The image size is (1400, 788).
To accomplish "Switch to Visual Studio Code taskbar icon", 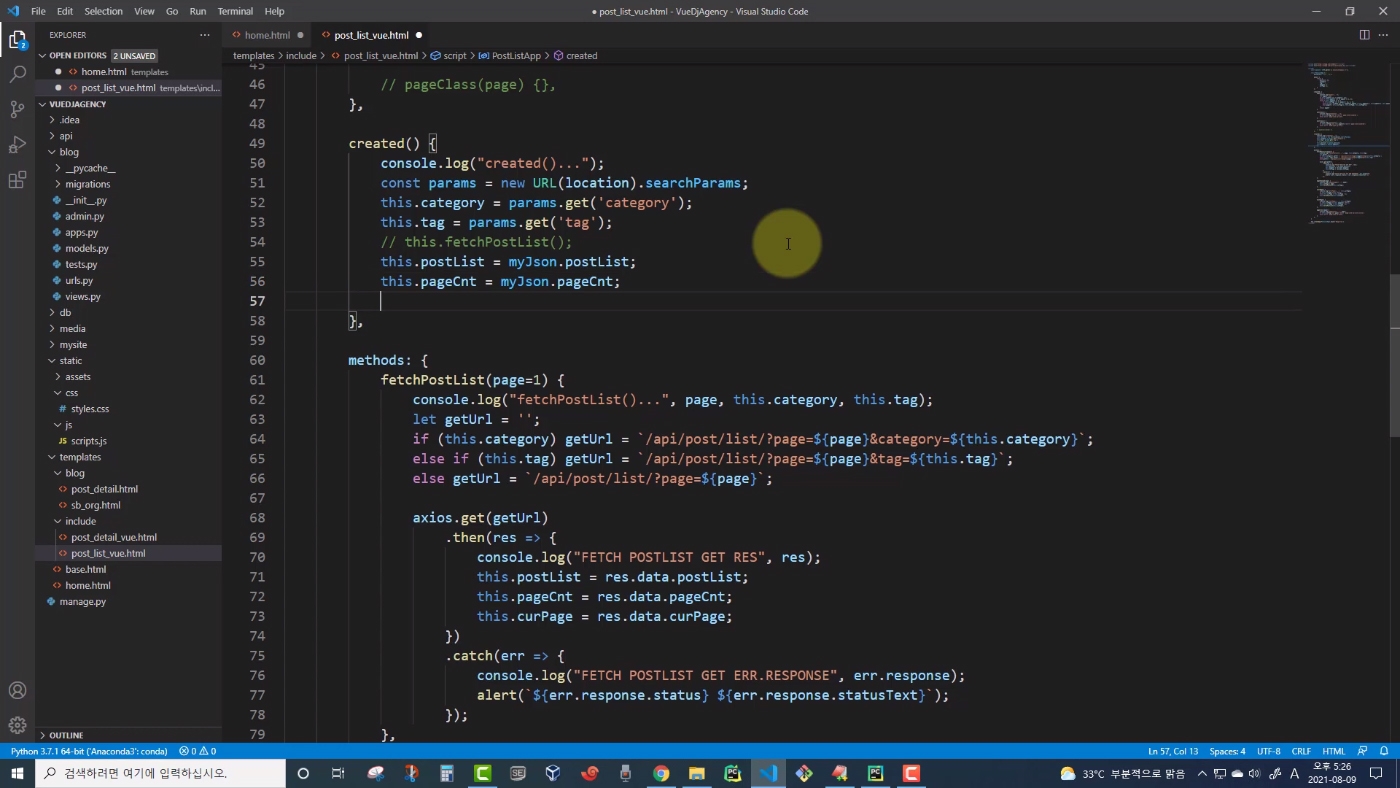I will [x=768, y=773].
